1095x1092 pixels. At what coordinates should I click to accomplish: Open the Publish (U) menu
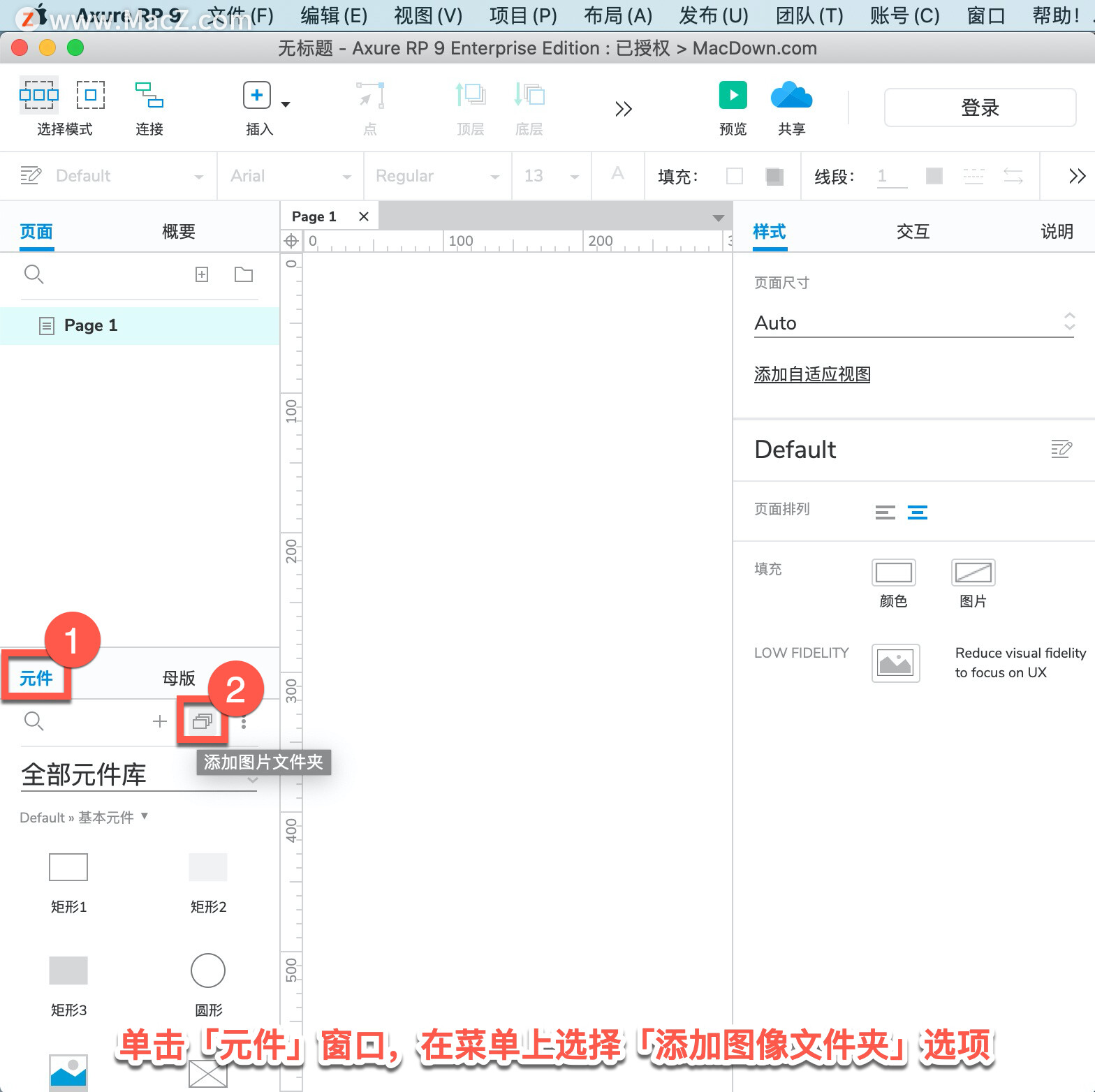(x=714, y=15)
